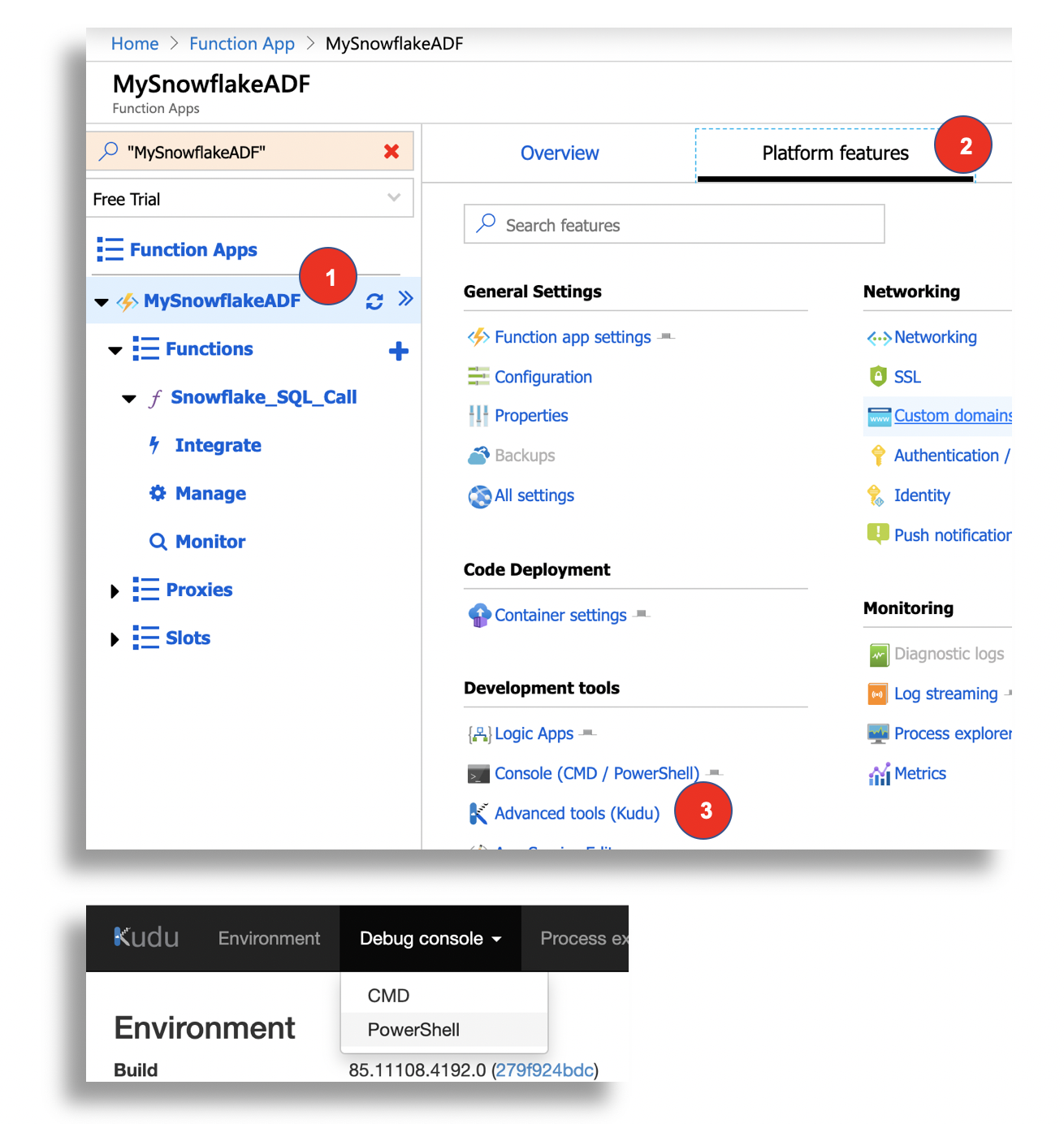Open the Metrics link

(x=920, y=773)
